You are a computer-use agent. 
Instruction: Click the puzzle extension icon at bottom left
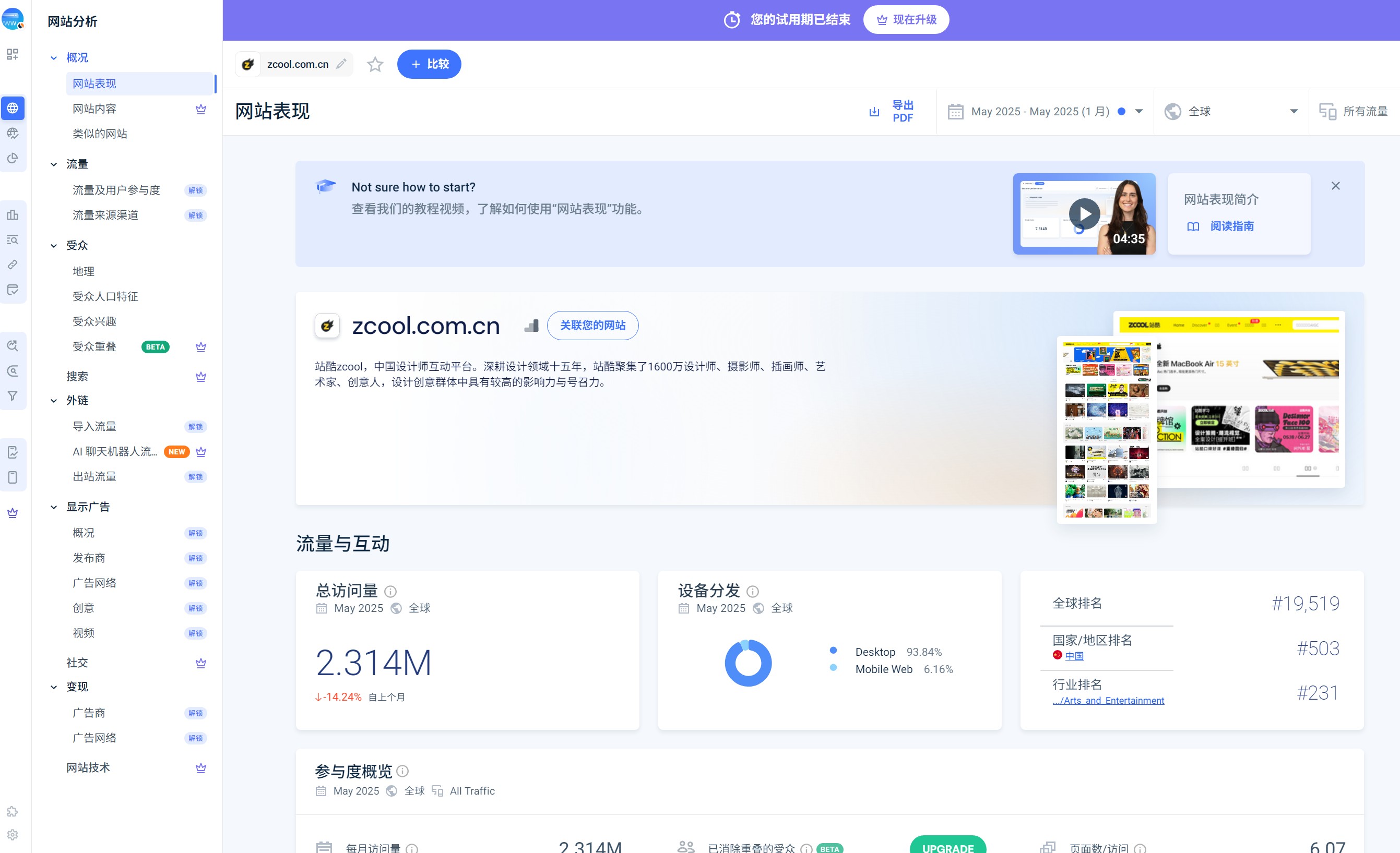[13, 811]
